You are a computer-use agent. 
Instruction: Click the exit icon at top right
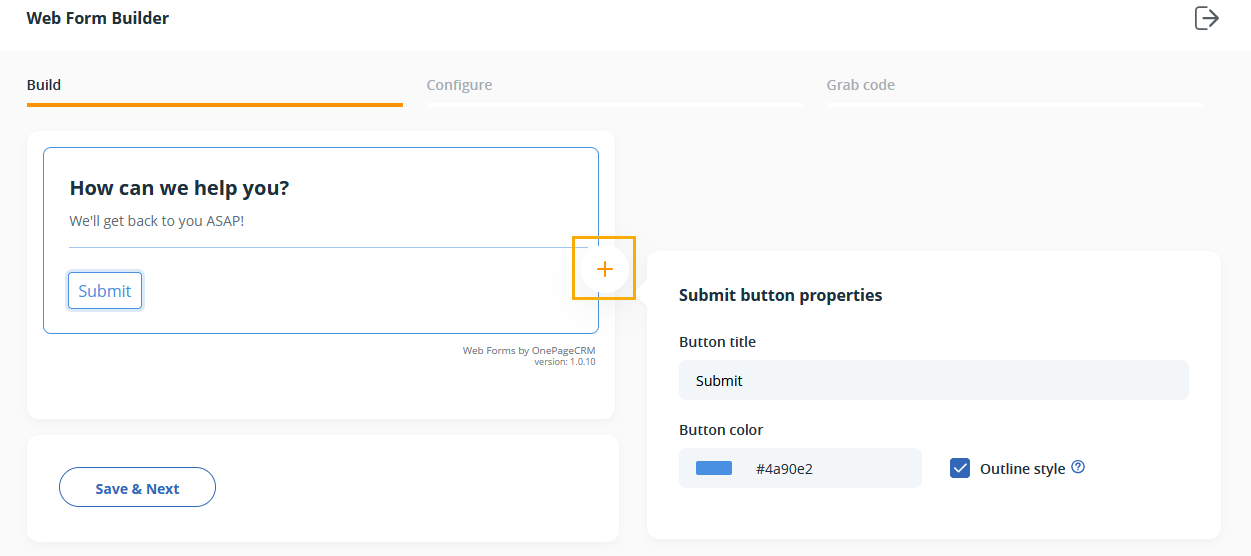tap(1207, 18)
